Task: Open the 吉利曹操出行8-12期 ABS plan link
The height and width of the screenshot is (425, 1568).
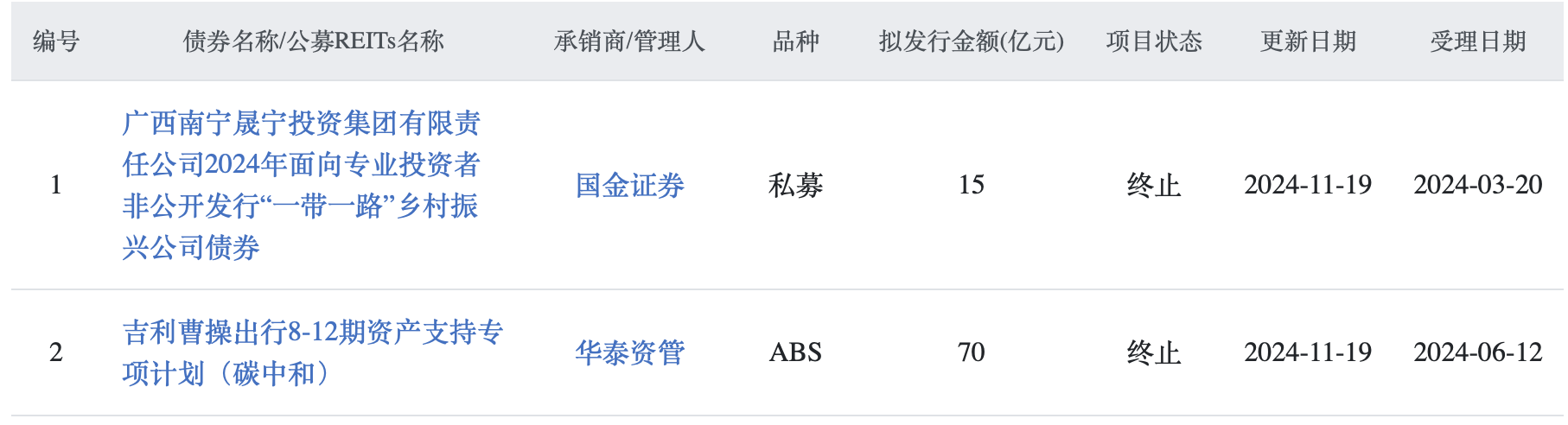Action: pyautogui.click(x=312, y=352)
